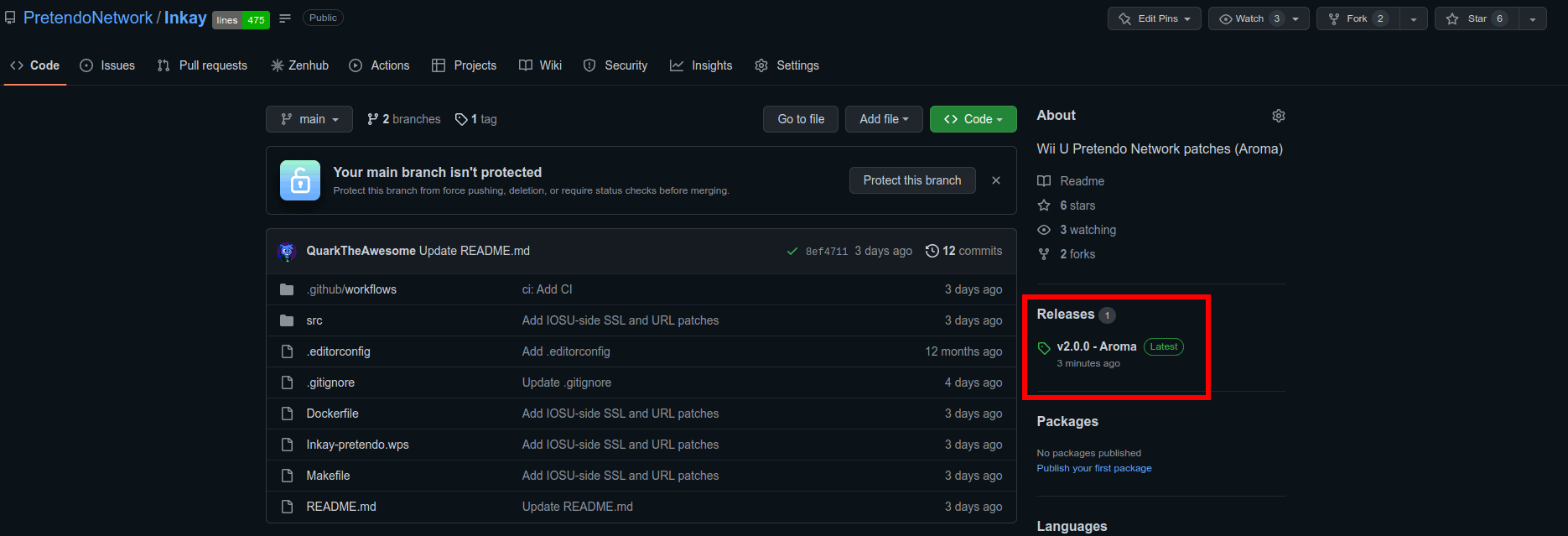Click the lines 475 badge
This screenshot has width=1568, height=536.
[x=241, y=20]
